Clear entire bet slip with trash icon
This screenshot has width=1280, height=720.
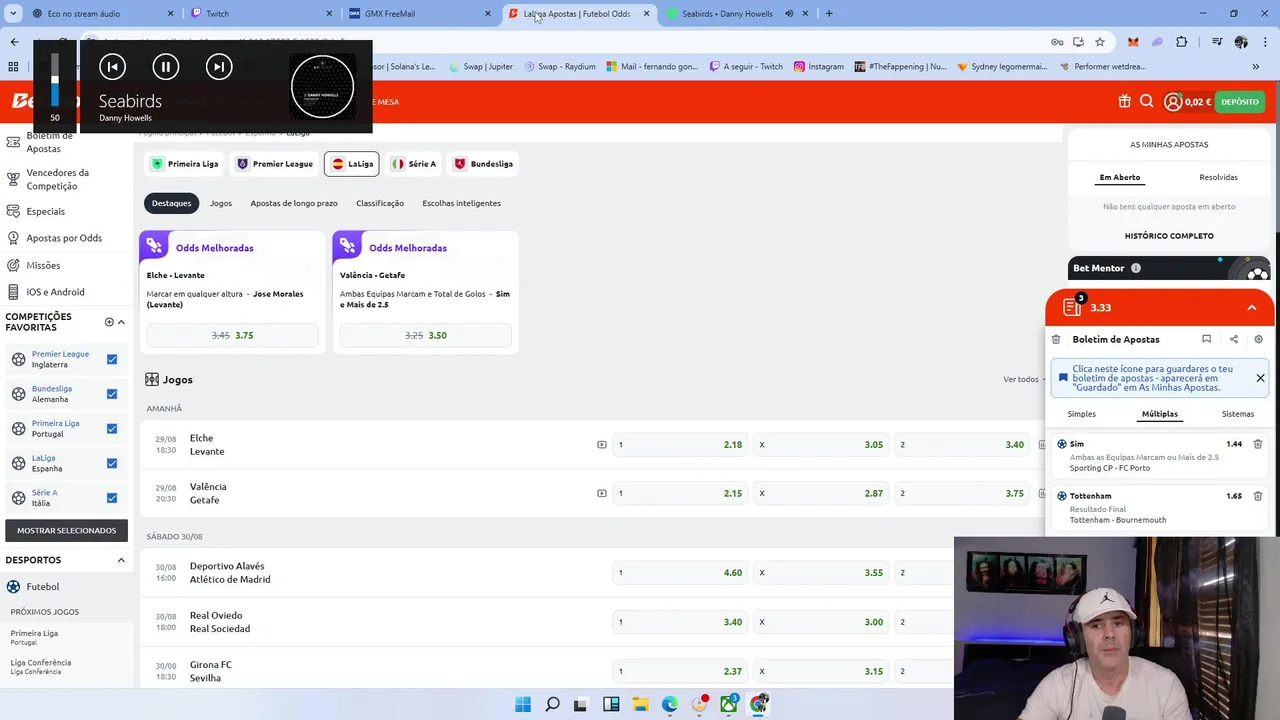(x=1056, y=340)
